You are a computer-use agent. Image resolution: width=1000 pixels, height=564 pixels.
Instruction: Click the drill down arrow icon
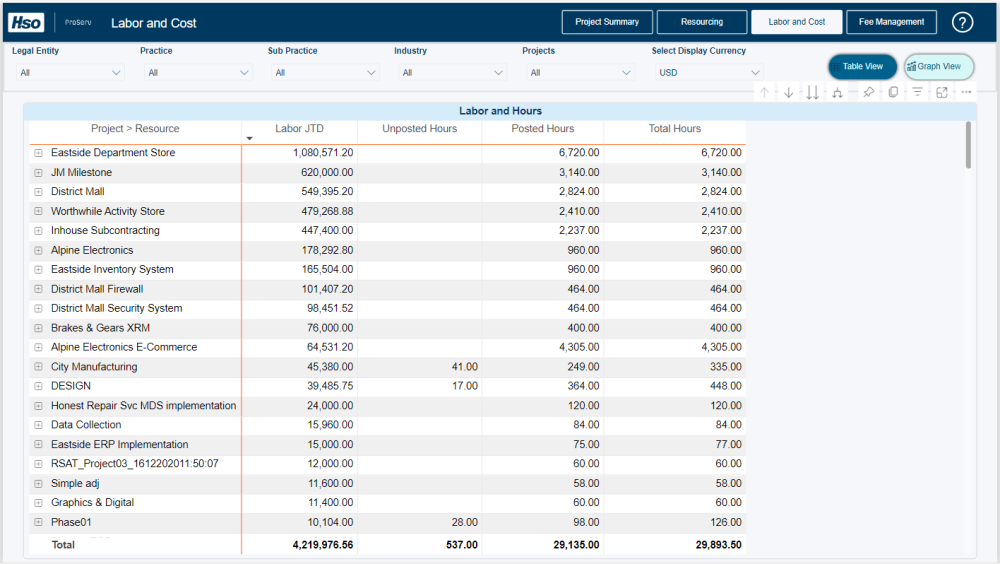(x=789, y=93)
